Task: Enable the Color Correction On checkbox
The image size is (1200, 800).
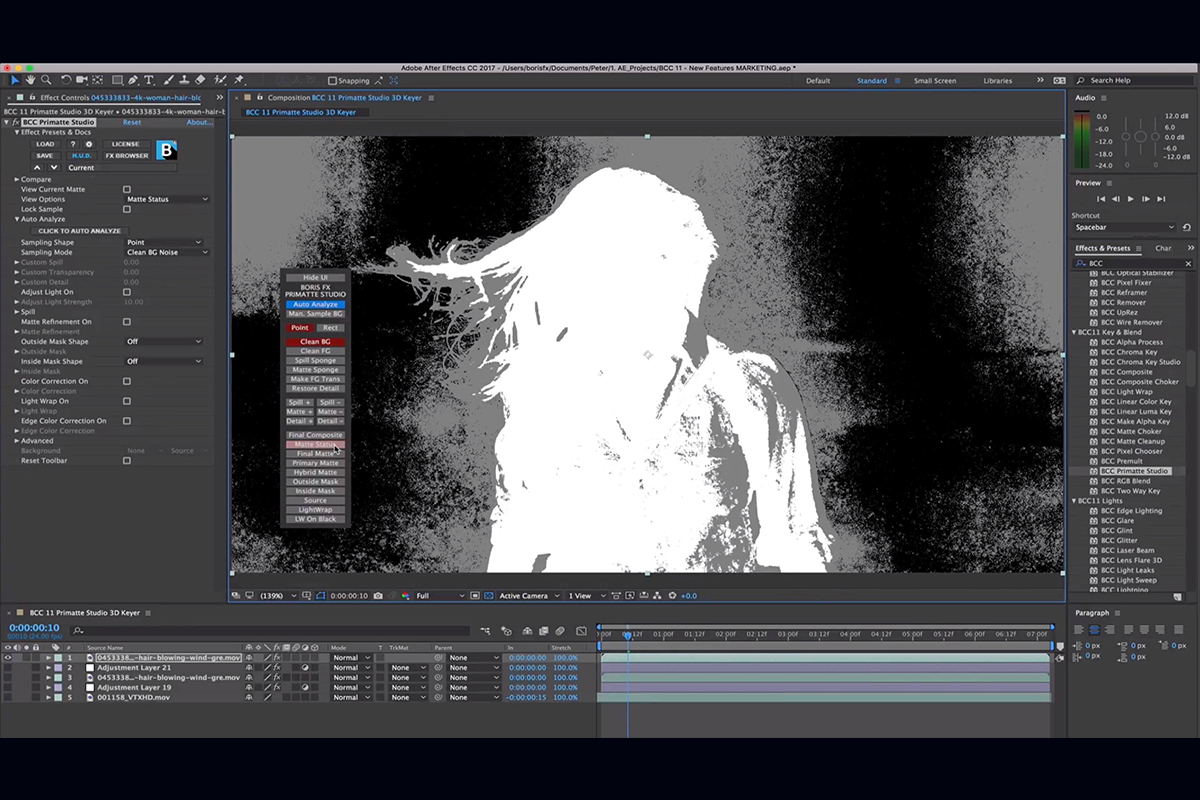Action: [x=127, y=381]
